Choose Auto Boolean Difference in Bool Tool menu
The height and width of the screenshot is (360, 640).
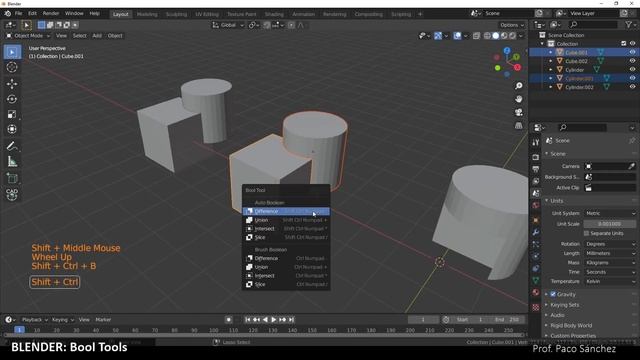(286, 211)
